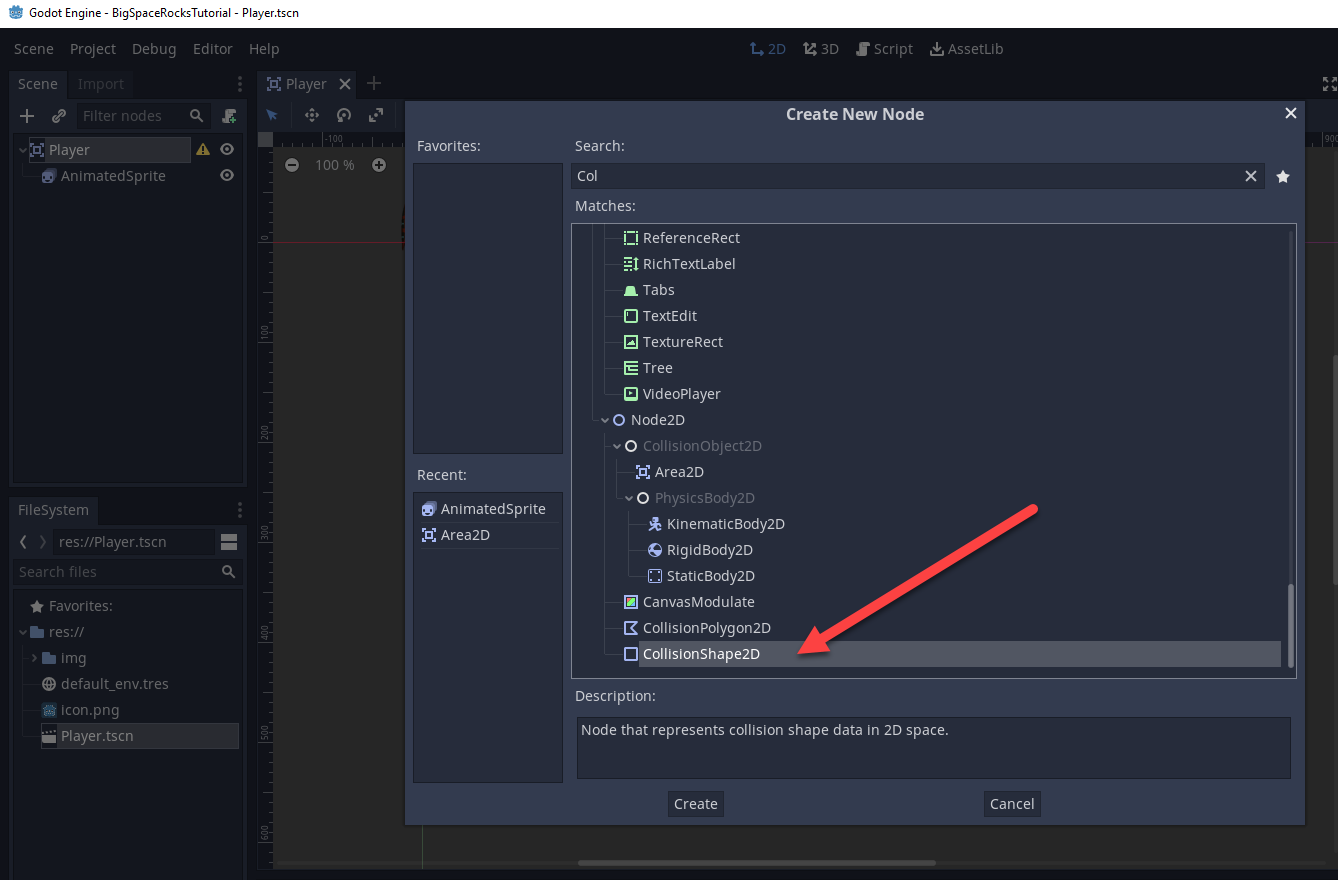Click the Player node warning icon
This screenshot has height=880, width=1338.
point(203,150)
